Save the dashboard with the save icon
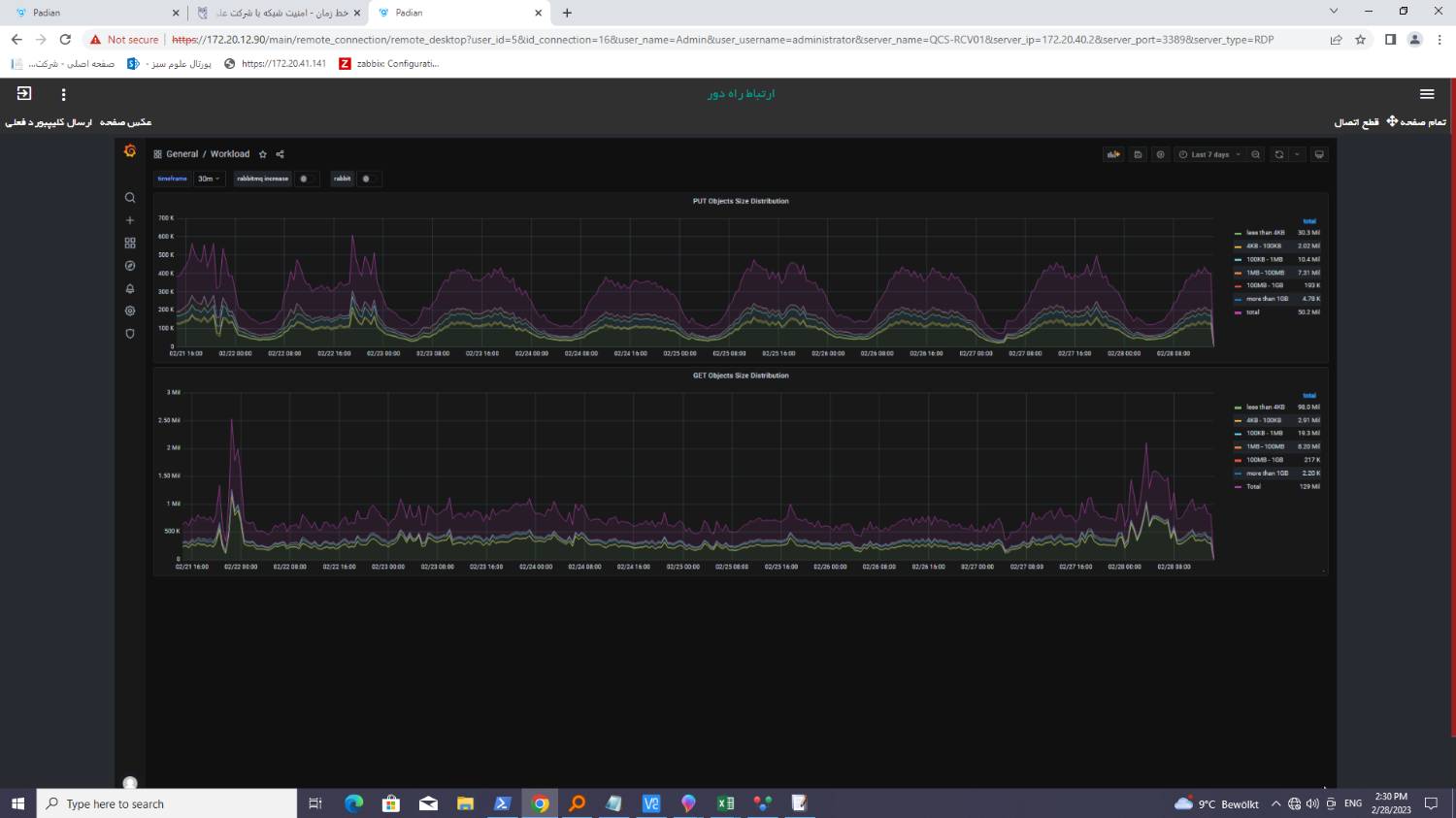Image resolution: width=1456 pixels, height=818 pixels. click(1138, 154)
